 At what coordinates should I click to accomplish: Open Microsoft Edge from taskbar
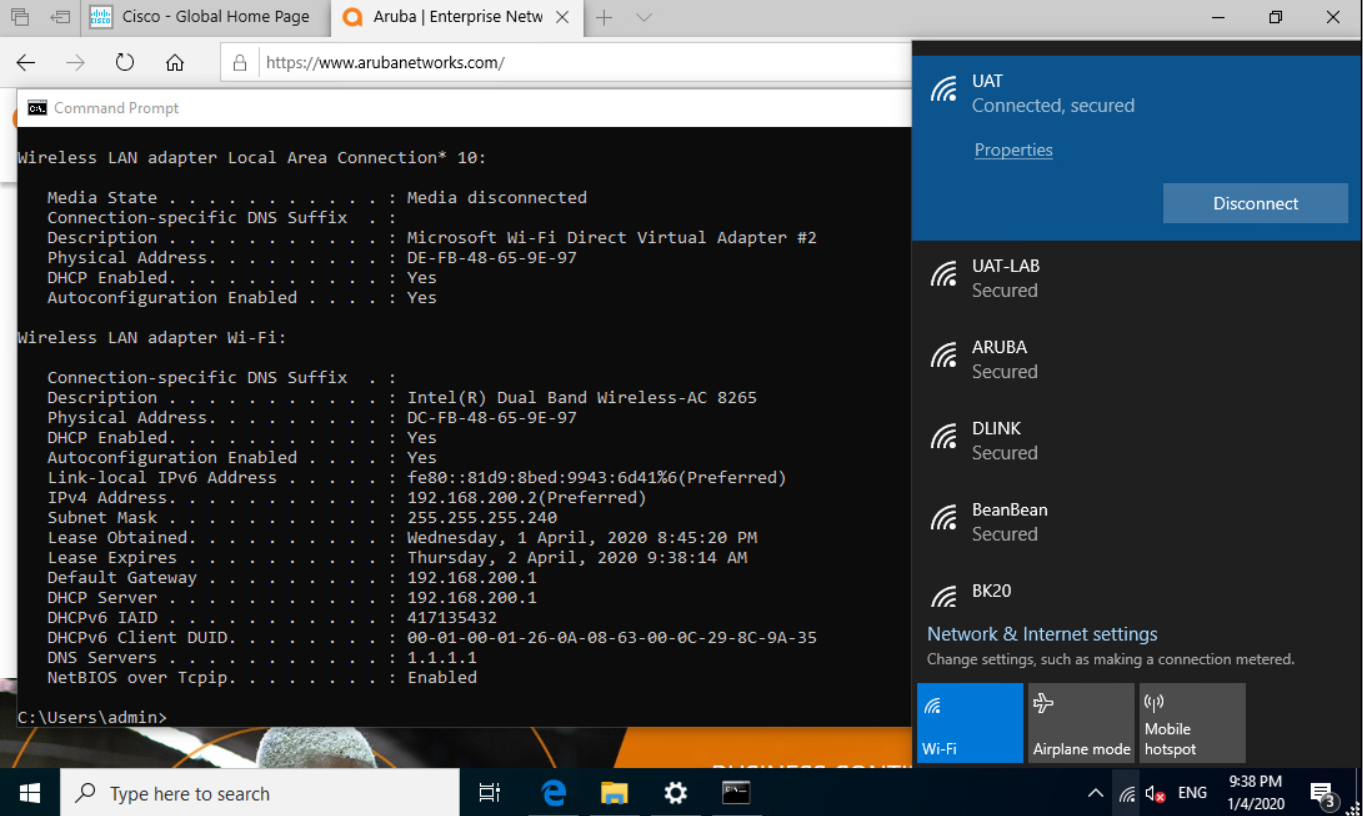[x=553, y=793]
